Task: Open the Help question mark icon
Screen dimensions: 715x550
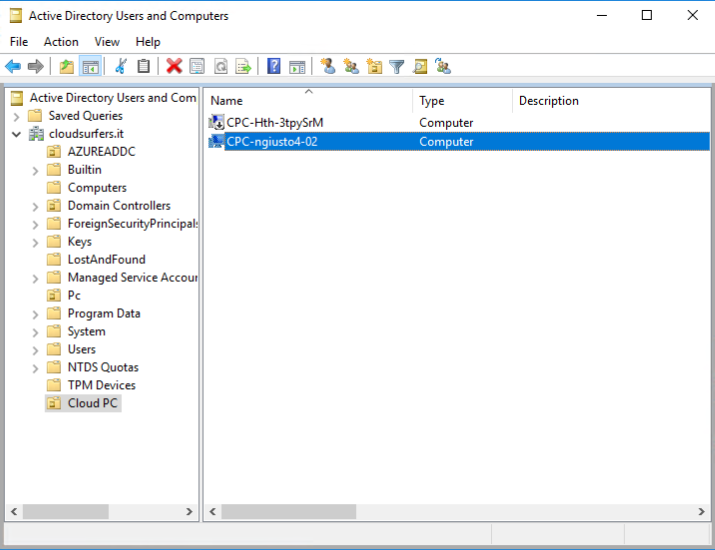Action: coord(274,67)
